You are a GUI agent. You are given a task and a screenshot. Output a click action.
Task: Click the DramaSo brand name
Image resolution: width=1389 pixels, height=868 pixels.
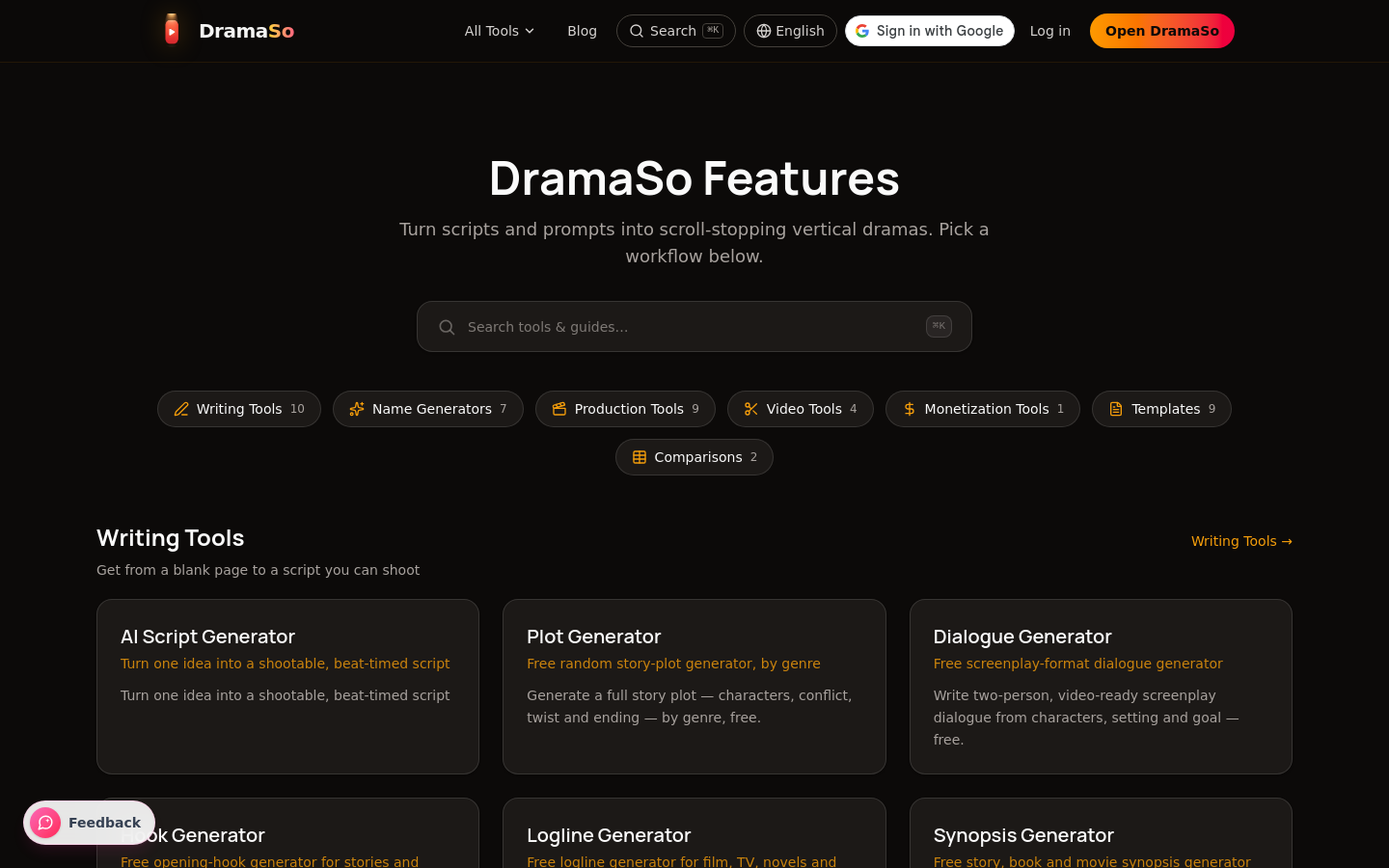pos(246,31)
